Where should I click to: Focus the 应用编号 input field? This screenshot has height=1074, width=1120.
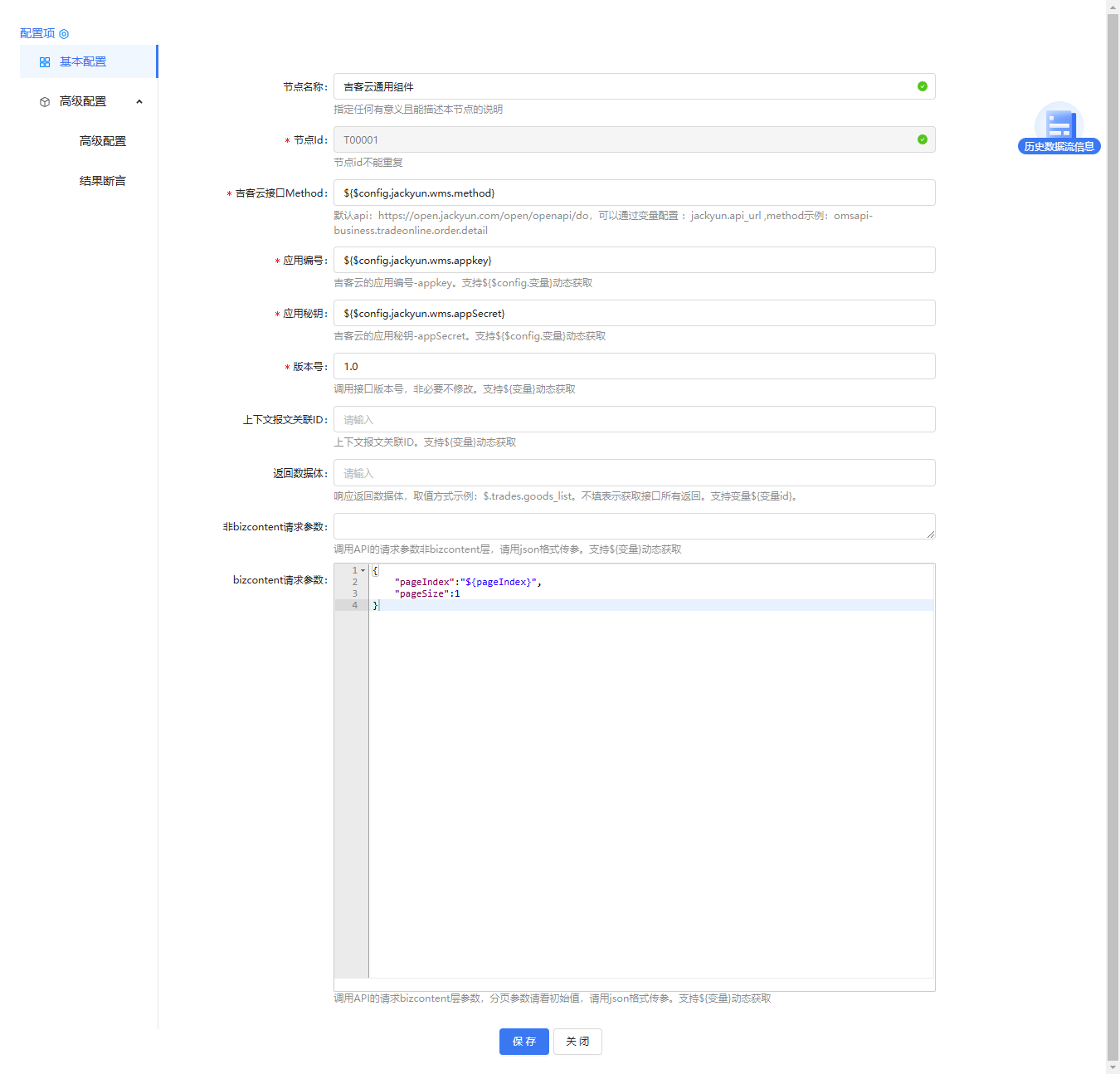click(634, 260)
